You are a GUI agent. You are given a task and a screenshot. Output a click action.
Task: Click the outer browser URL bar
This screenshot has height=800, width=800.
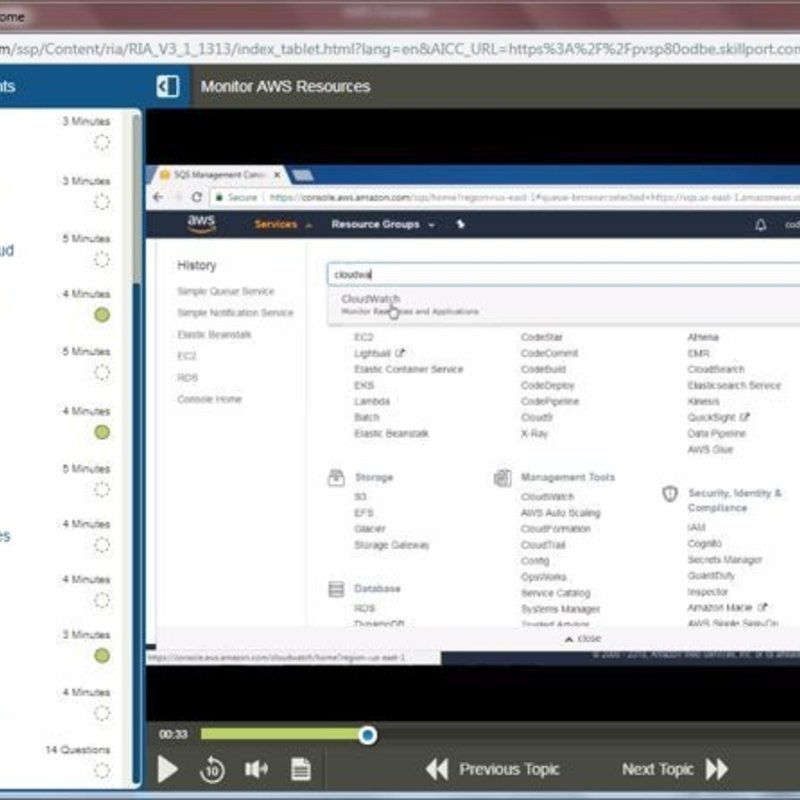coord(400,49)
